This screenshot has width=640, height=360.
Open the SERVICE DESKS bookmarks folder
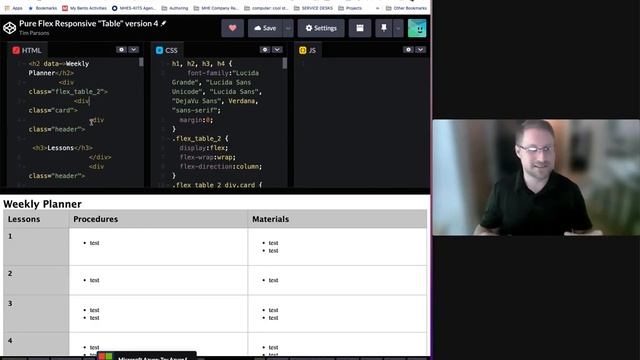pos(313,8)
